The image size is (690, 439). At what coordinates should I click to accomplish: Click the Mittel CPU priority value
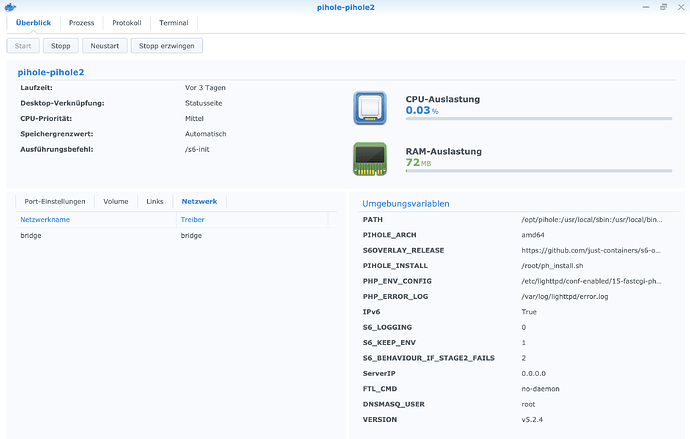point(194,118)
